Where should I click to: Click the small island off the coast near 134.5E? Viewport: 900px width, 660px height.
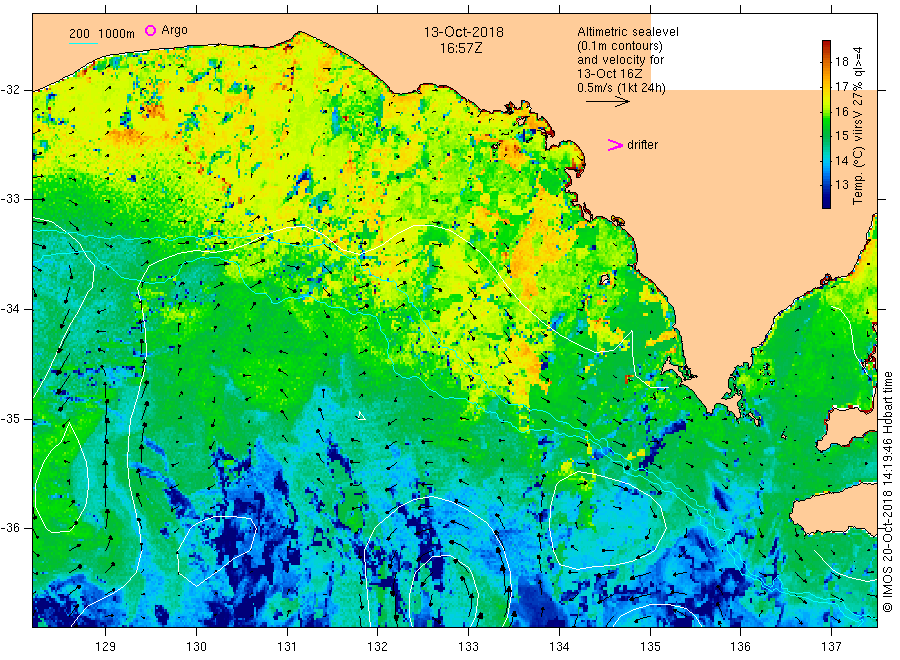604,280
